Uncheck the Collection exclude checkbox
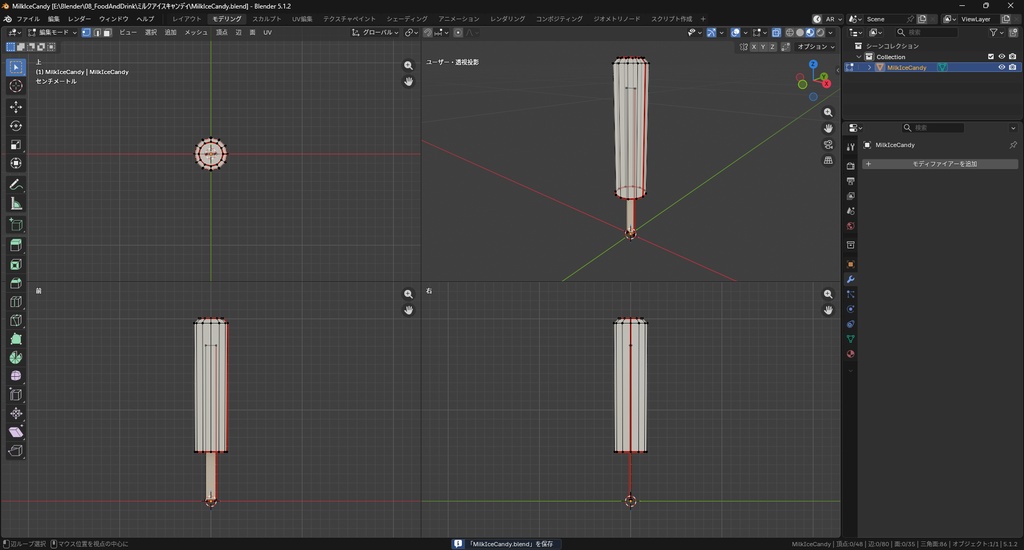Image resolution: width=1024 pixels, height=550 pixels. (x=991, y=57)
